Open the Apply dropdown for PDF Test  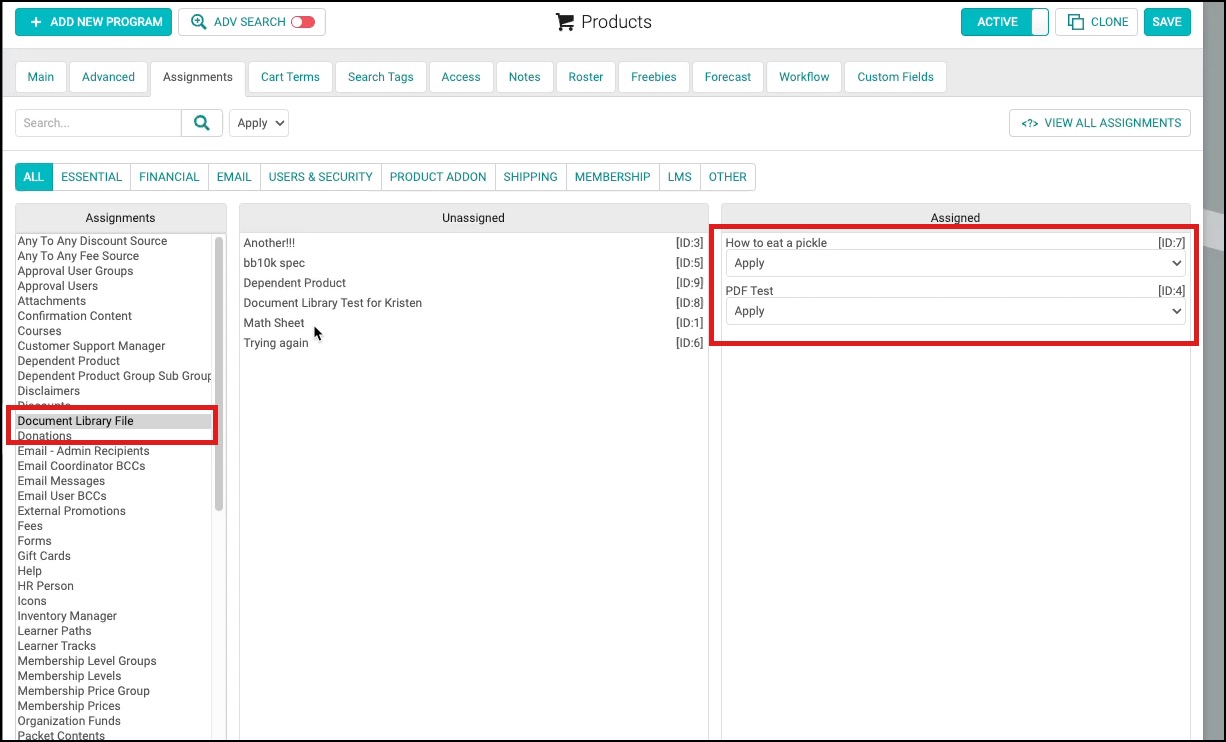tap(955, 311)
